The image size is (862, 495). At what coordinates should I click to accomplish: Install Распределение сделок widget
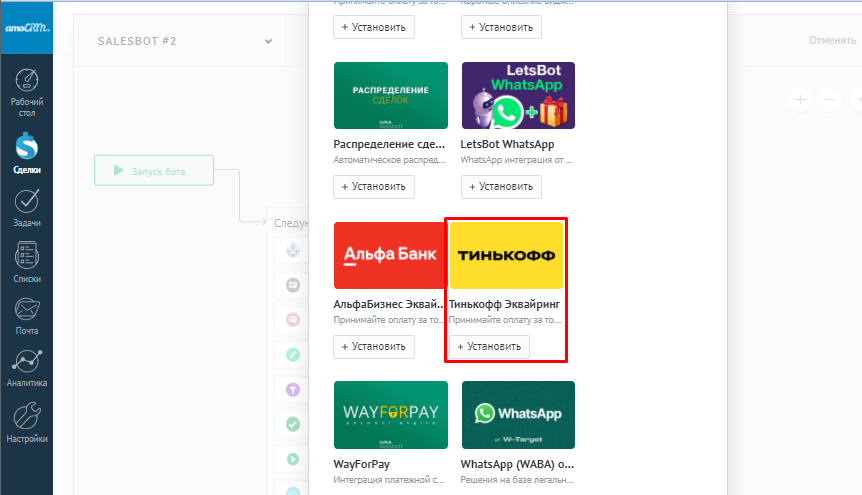click(x=374, y=186)
